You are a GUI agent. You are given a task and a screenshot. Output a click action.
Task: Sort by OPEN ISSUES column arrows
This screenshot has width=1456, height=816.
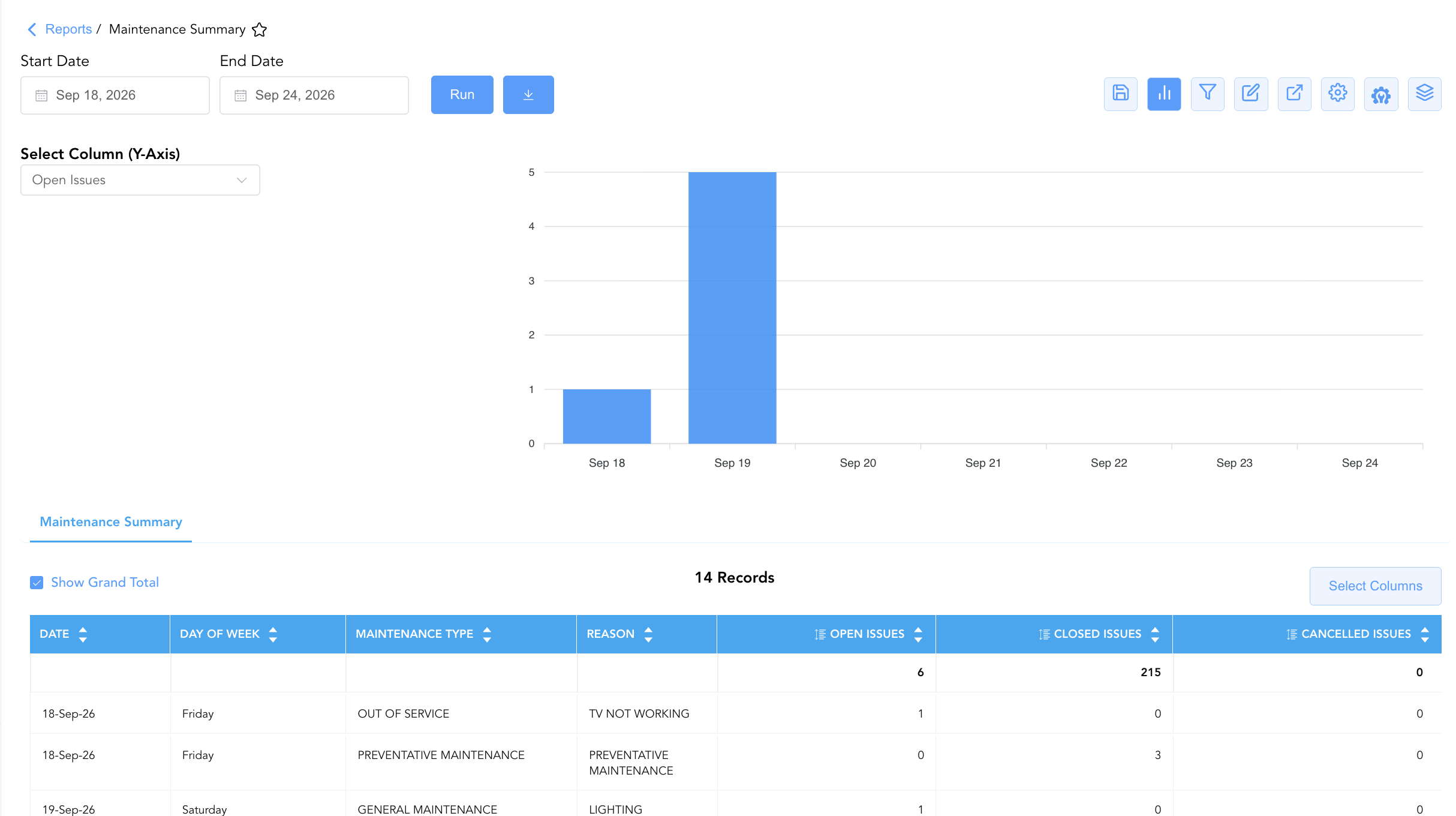point(918,634)
